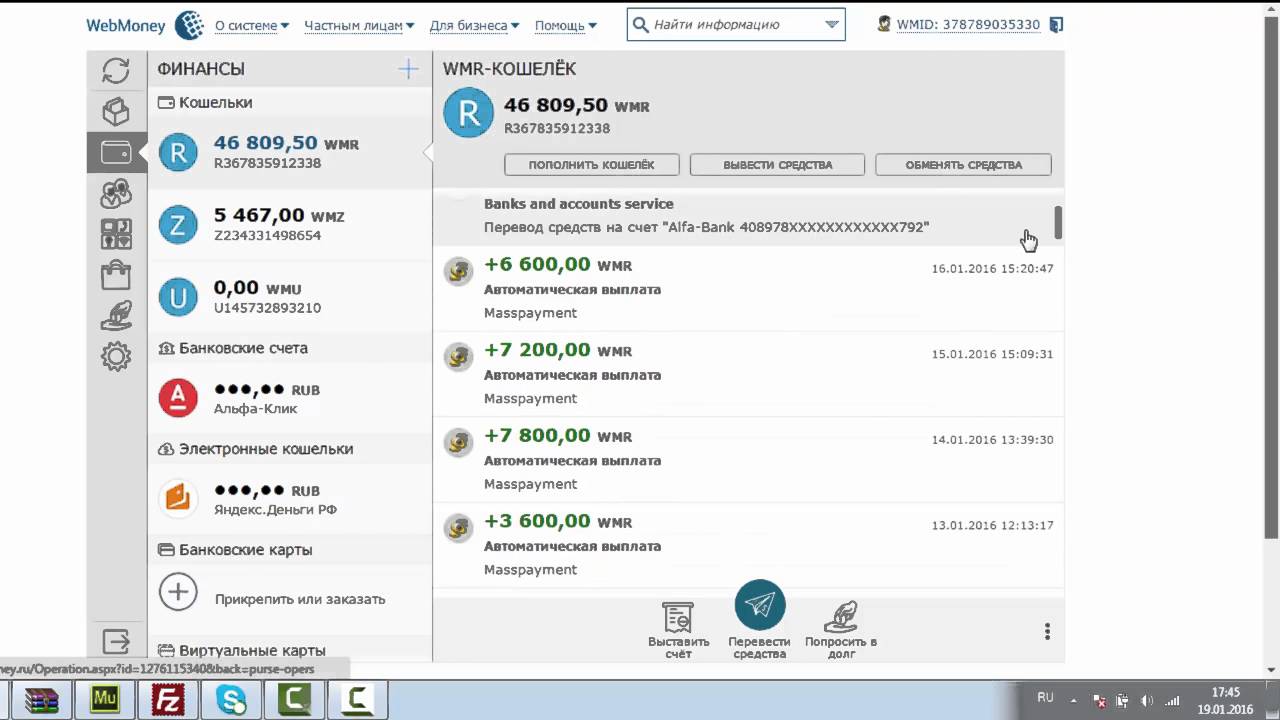Open the hand-with-coins loans sidebar icon
This screenshot has height=720, width=1280.
116,316
